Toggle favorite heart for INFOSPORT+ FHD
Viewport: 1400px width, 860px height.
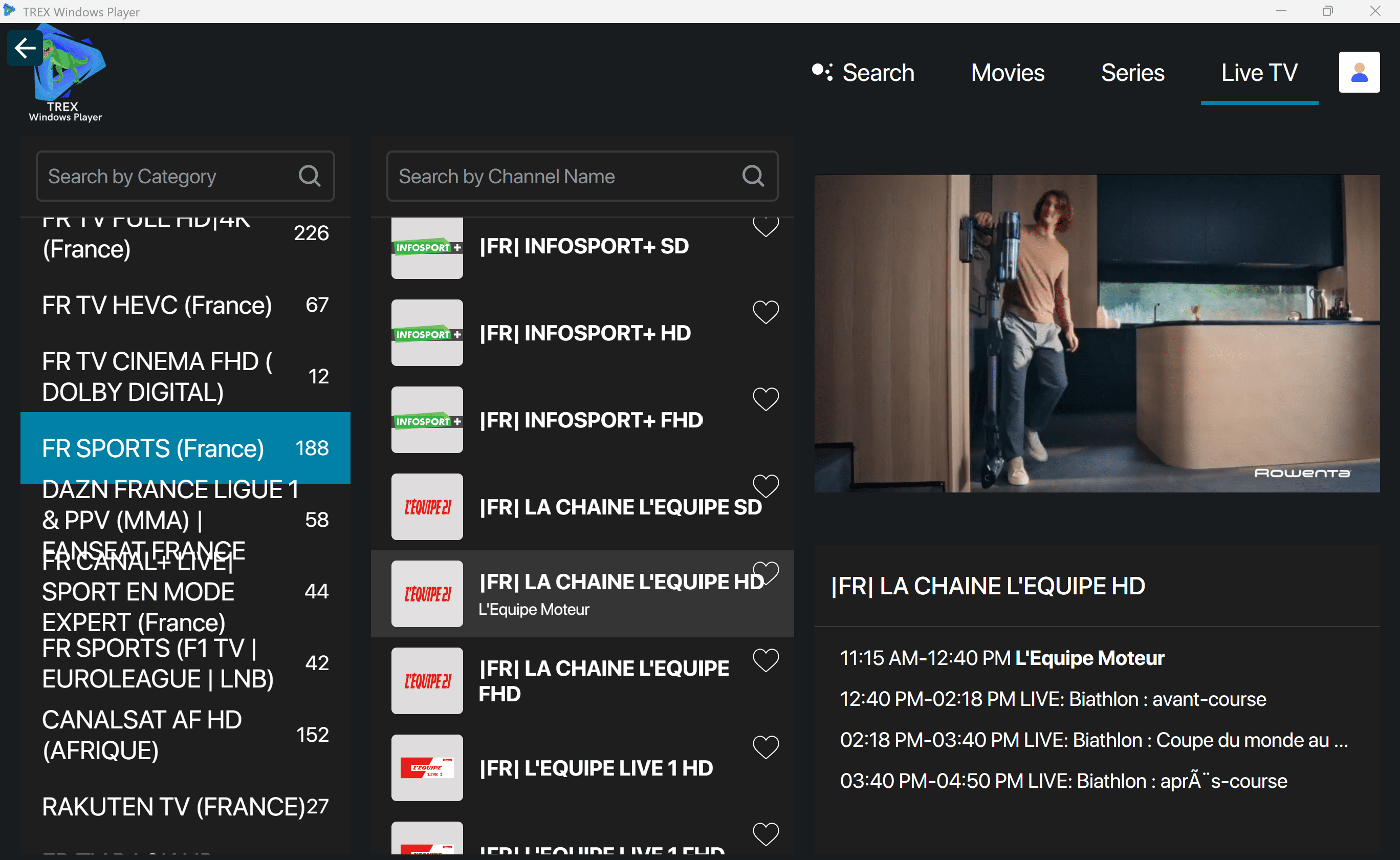765,399
